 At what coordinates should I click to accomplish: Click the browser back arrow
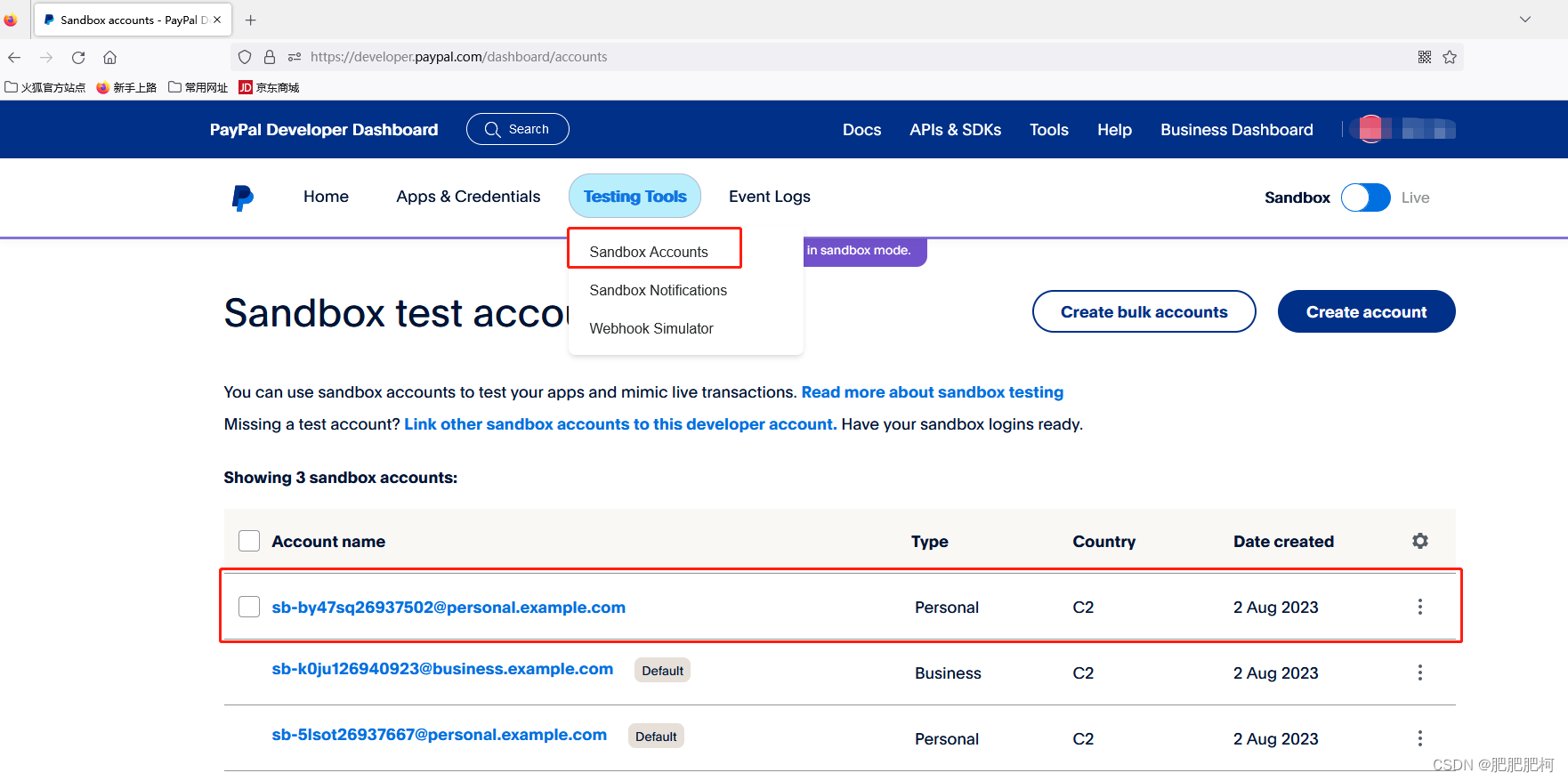click(14, 57)
